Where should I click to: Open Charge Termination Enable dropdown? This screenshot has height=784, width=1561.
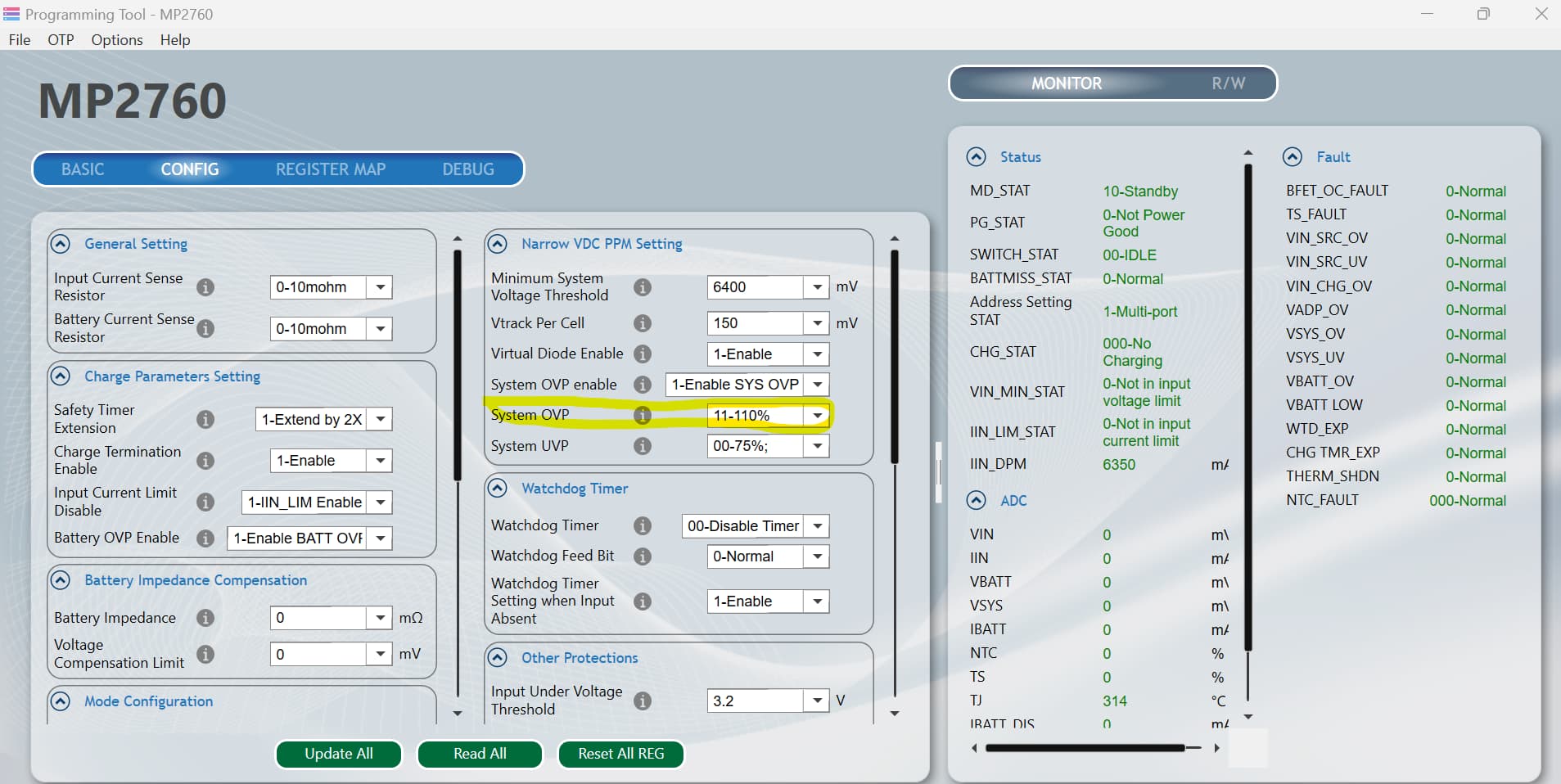[x=380, y=461]
